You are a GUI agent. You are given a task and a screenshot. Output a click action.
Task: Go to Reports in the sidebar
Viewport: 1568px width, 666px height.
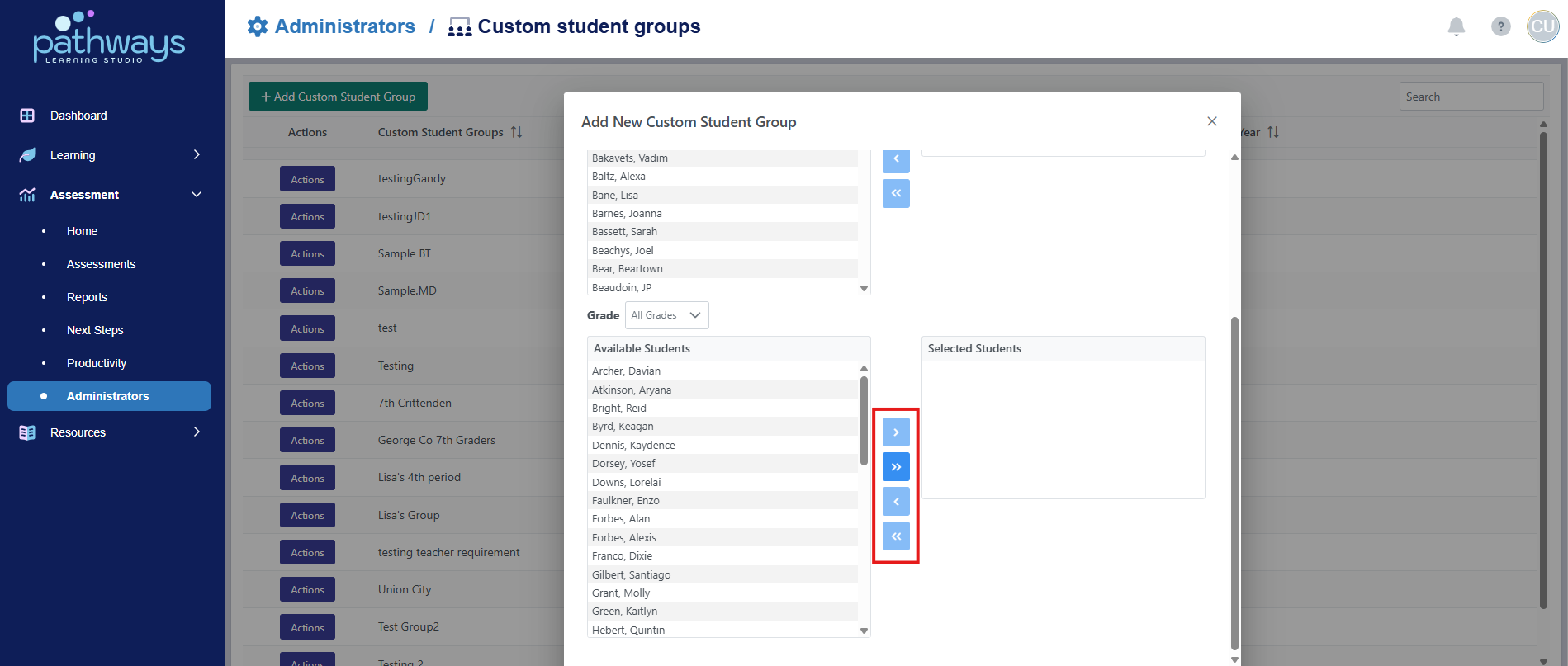pos(87,297)
